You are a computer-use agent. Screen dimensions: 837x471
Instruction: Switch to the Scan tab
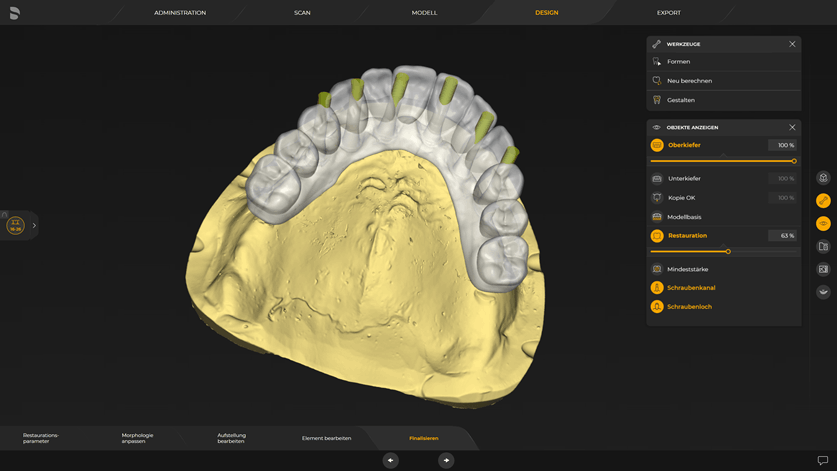pyautogui.click(x=302, y=13)
